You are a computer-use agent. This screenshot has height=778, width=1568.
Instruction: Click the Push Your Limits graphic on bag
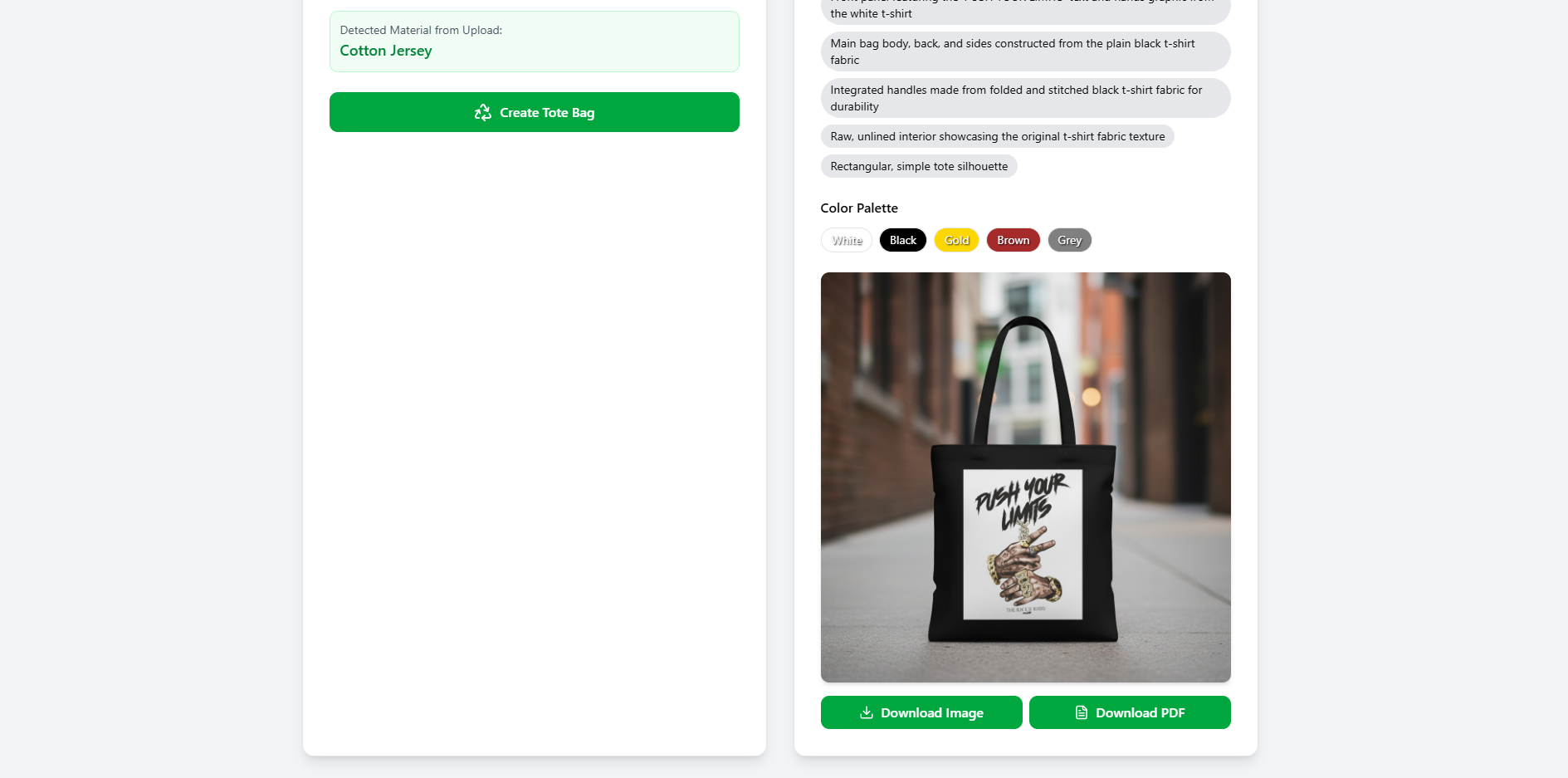click(1023, 544)
